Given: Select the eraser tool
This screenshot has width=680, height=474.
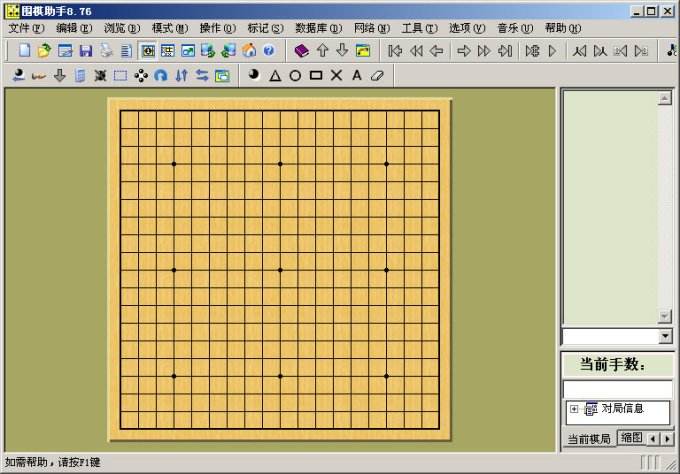Looking at the screenshot, I should coord(377,75).
